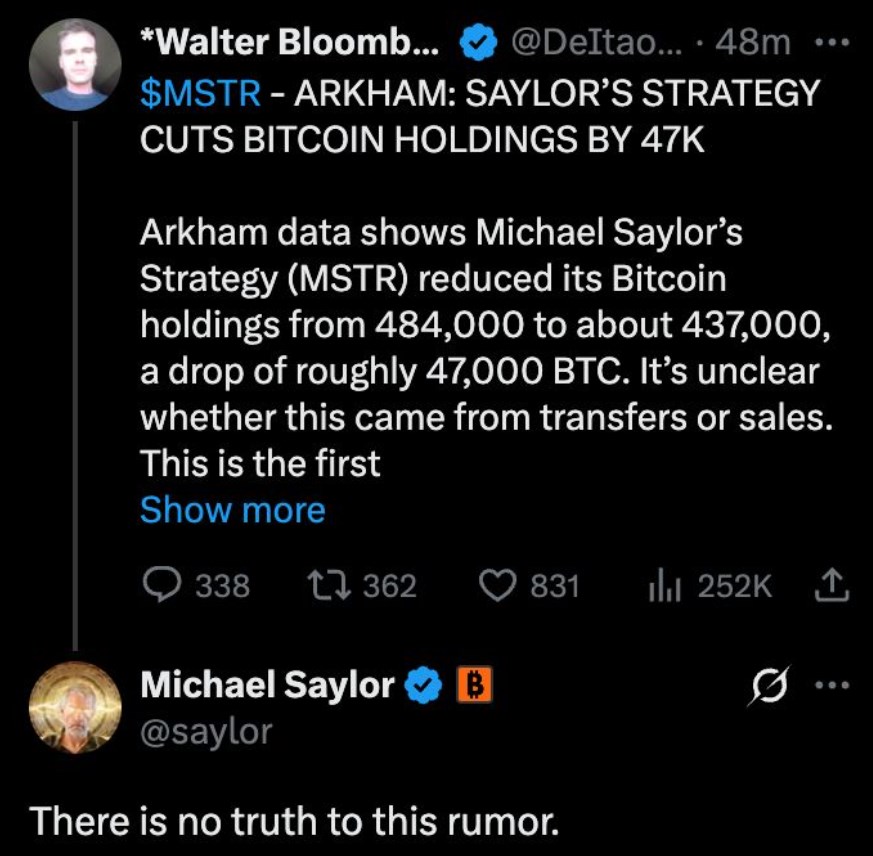The width and height of the screenshot is (873, 856).
Task: Click the $MSTR cashtag link
Action: (x=201, y=93)
